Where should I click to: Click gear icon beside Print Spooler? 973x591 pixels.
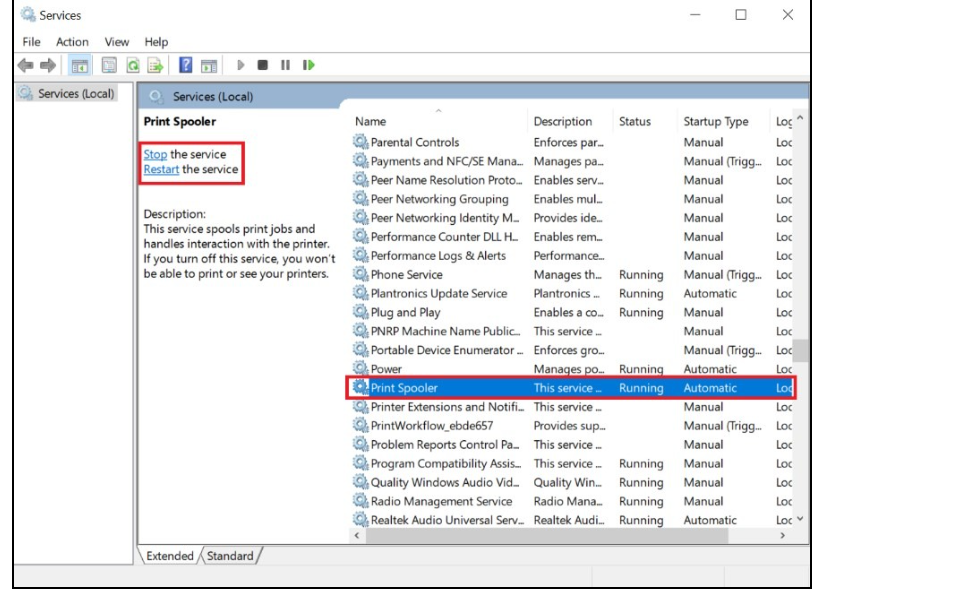361,387
